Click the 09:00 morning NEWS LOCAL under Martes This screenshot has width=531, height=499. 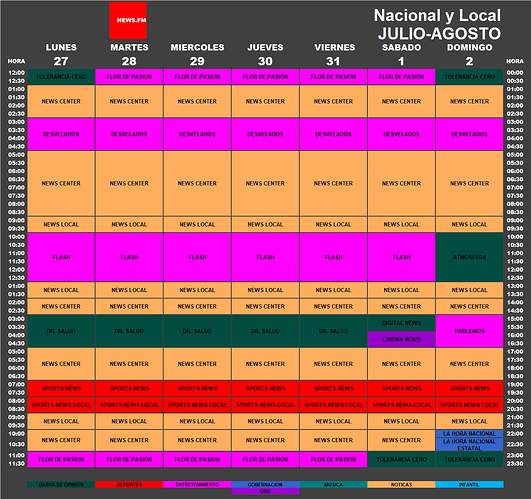point(129,224)
